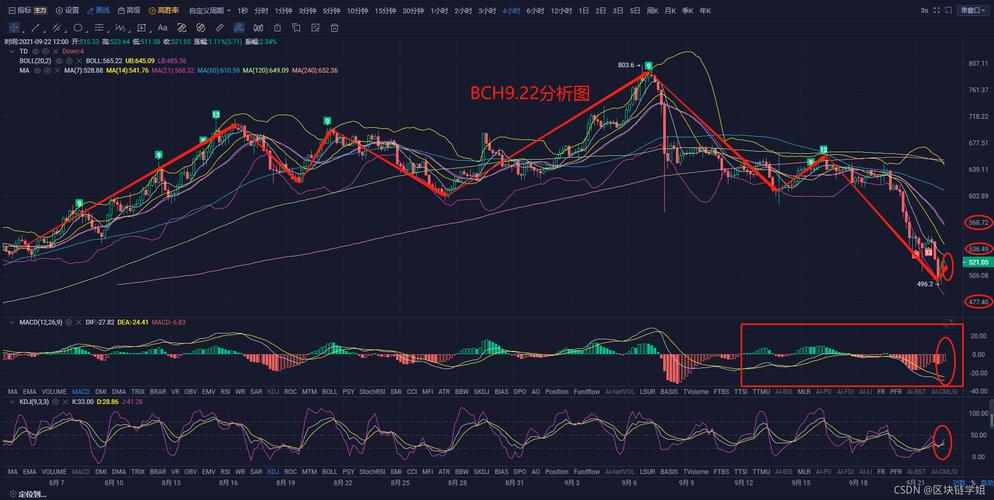Remove the MACD indicator with its X
The image size is (994, 500).
[79, 323]
